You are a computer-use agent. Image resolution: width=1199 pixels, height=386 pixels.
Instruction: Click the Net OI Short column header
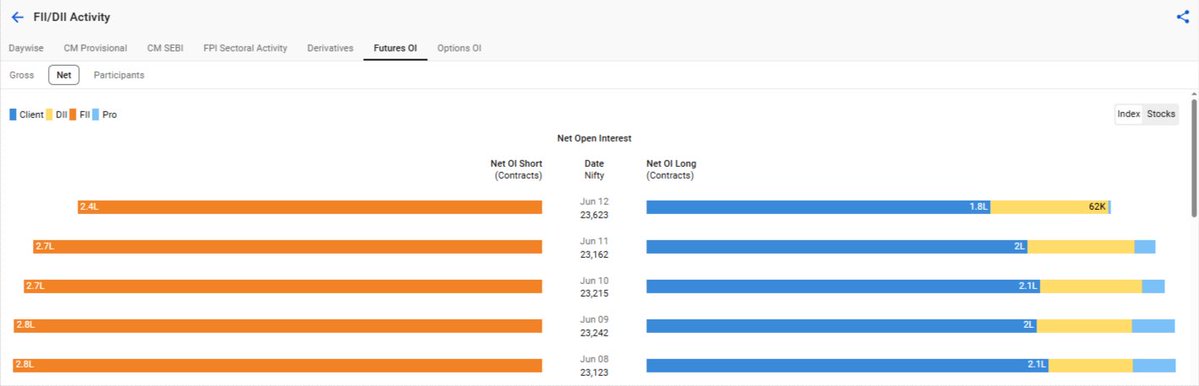click(x=516, y=169)
